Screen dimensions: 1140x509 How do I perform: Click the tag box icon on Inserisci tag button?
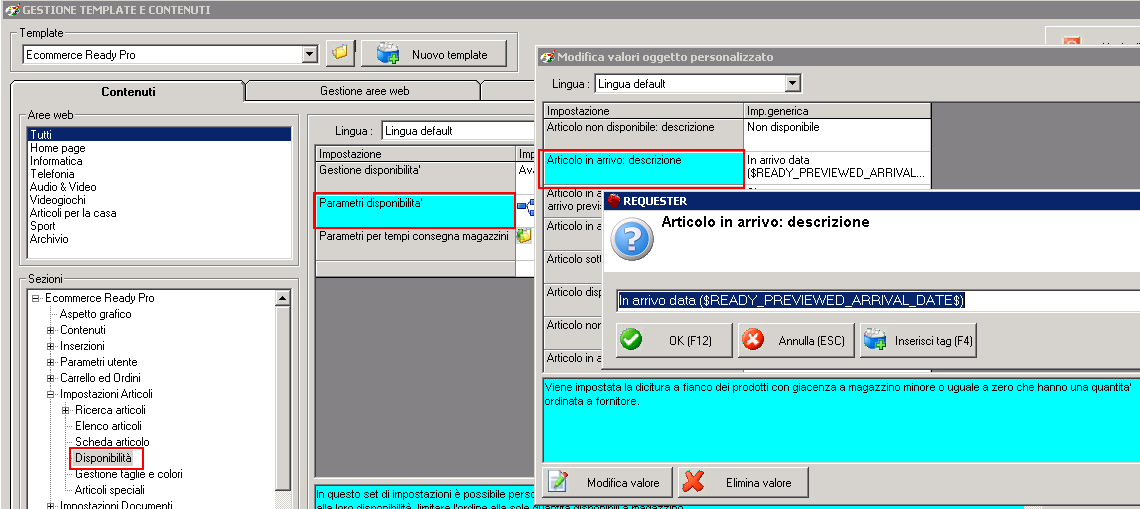875,340
